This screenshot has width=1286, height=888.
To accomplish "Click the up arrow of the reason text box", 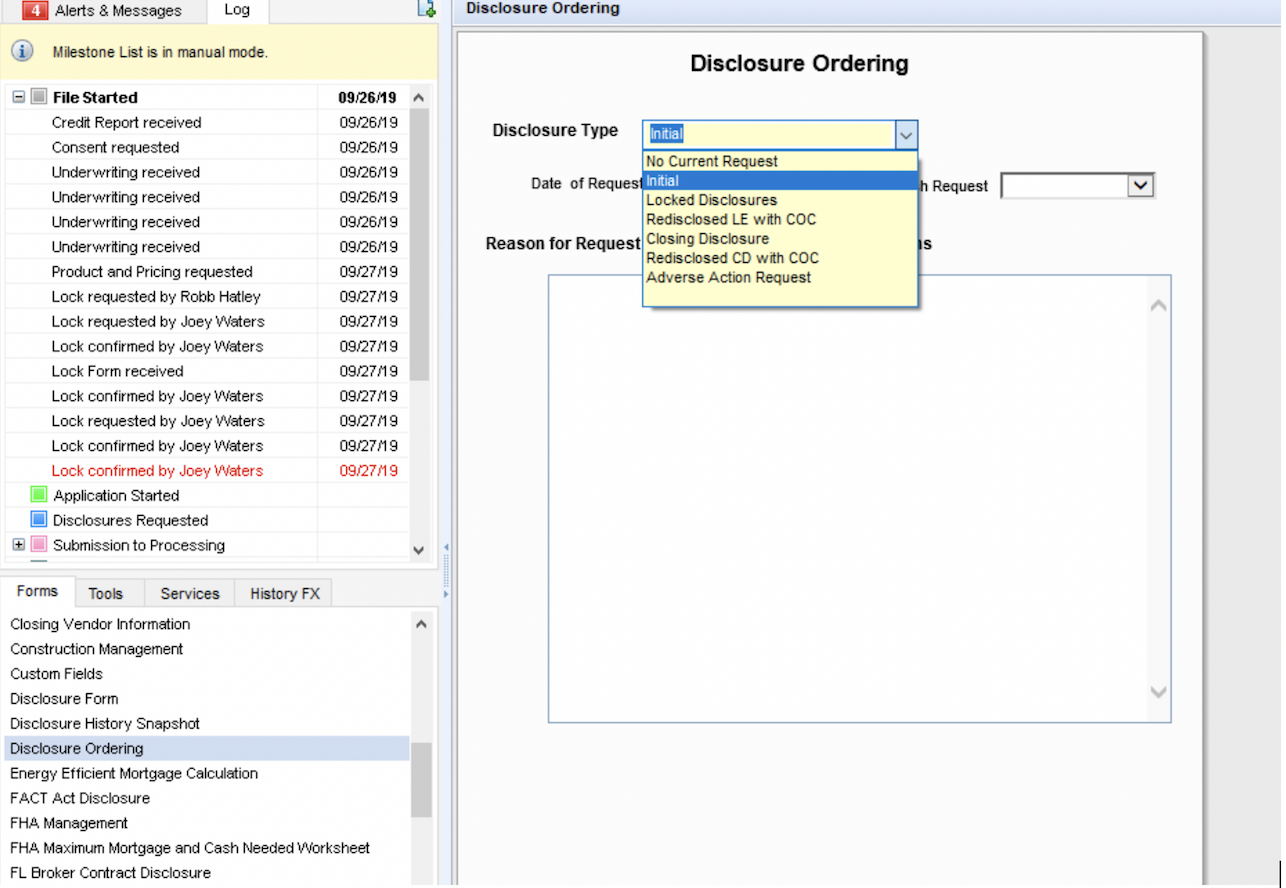I will (x=1159, y=306).
